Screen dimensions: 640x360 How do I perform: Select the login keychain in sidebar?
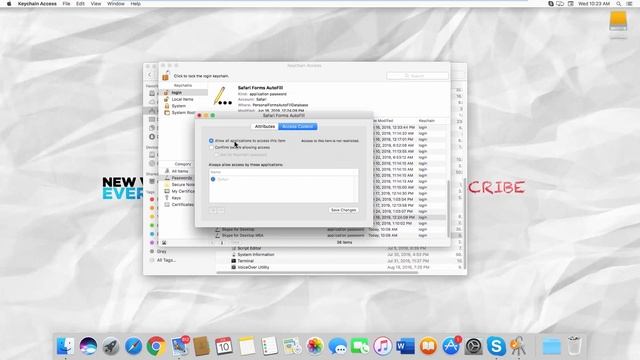pos(184,93)
